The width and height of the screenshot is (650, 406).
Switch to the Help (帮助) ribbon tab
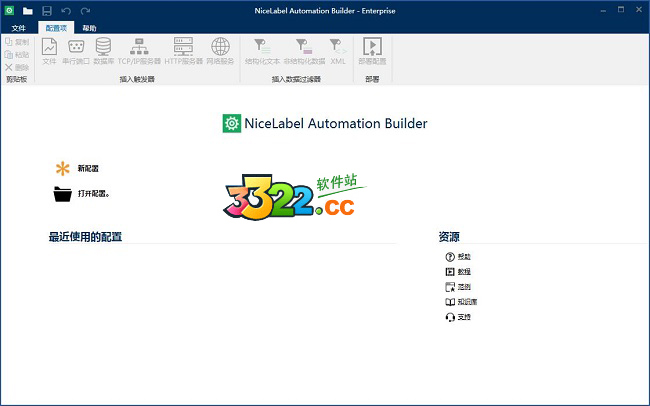[90, 29]
